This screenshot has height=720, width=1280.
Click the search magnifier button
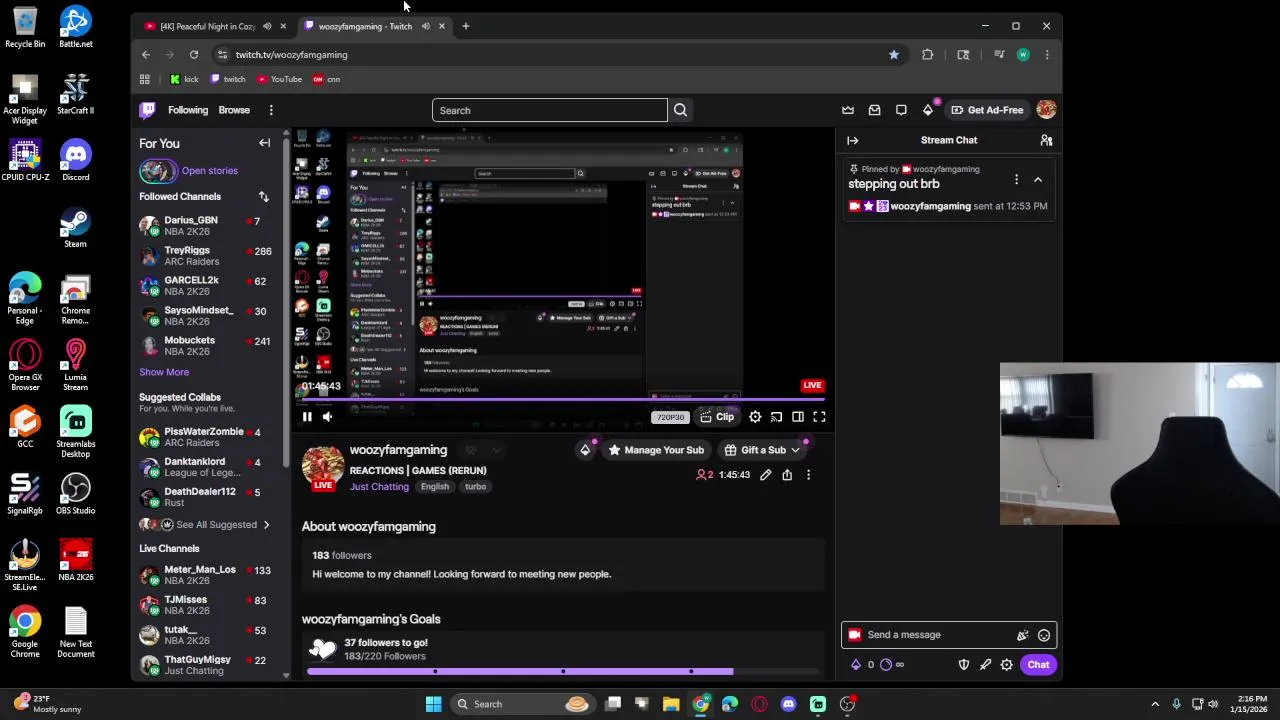pos(680,110)
